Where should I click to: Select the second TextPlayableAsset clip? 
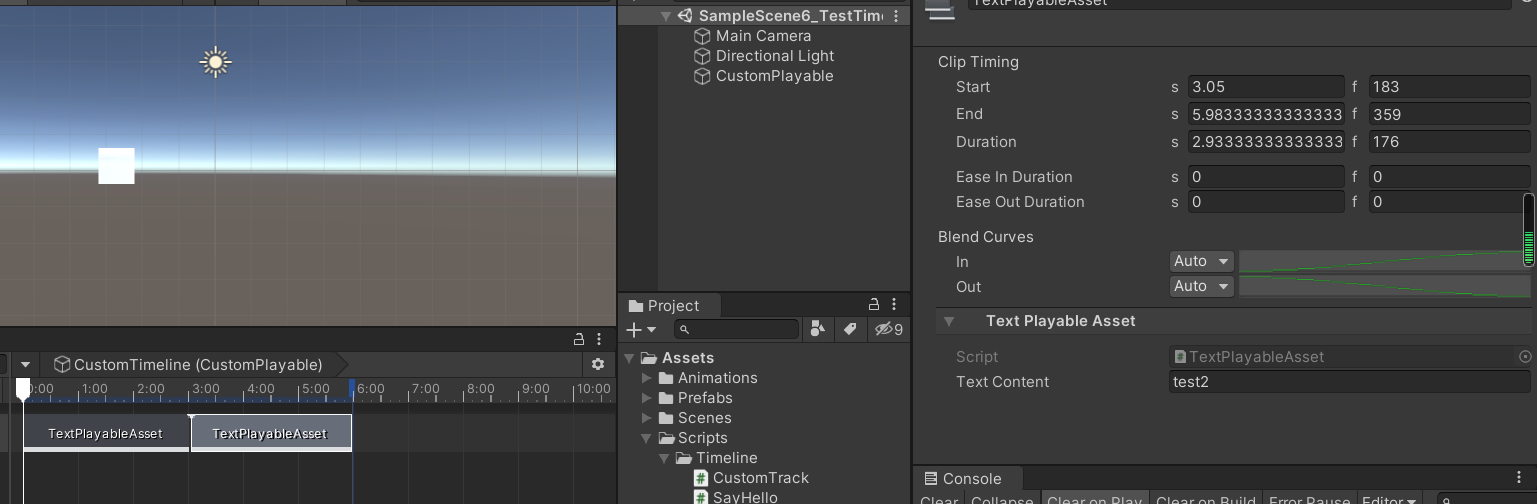[271, 433]
